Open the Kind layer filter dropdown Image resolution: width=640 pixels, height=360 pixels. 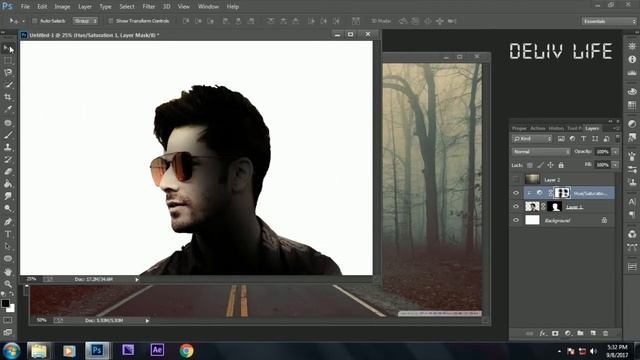pos(532,139)
